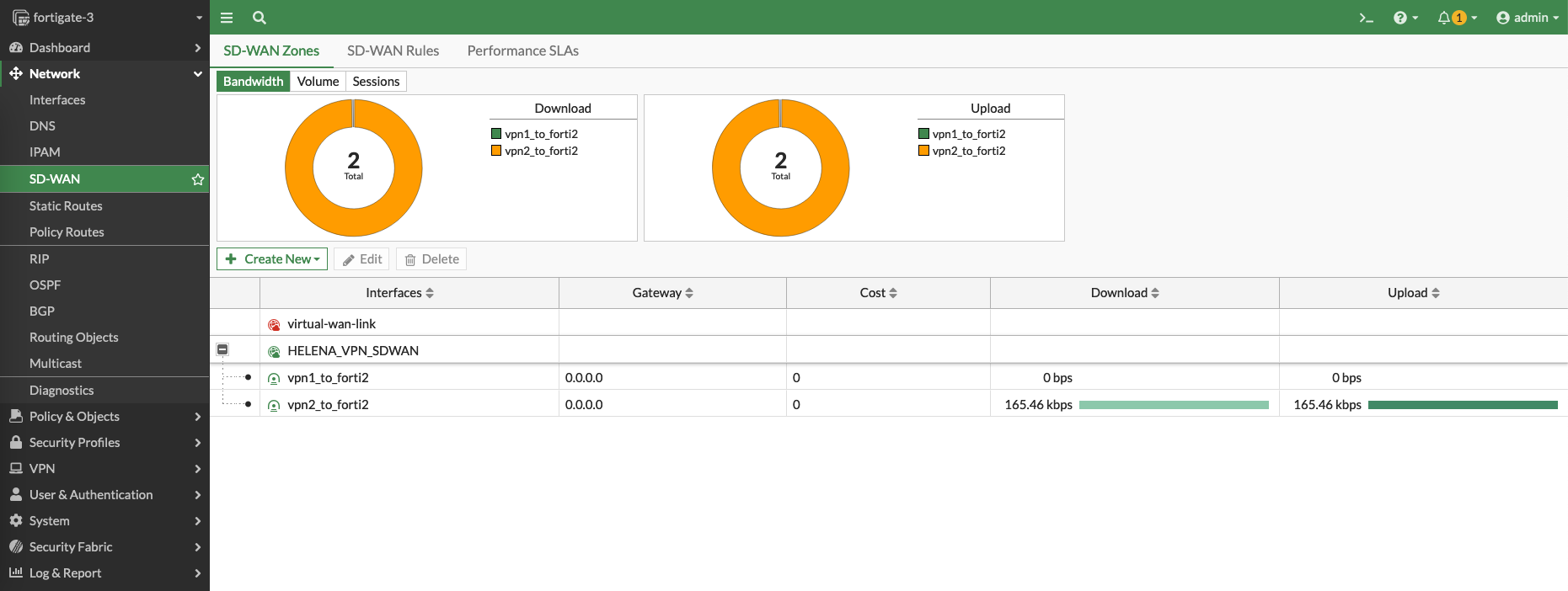Click the SD-WAN favorite star icon

[198, 179]
